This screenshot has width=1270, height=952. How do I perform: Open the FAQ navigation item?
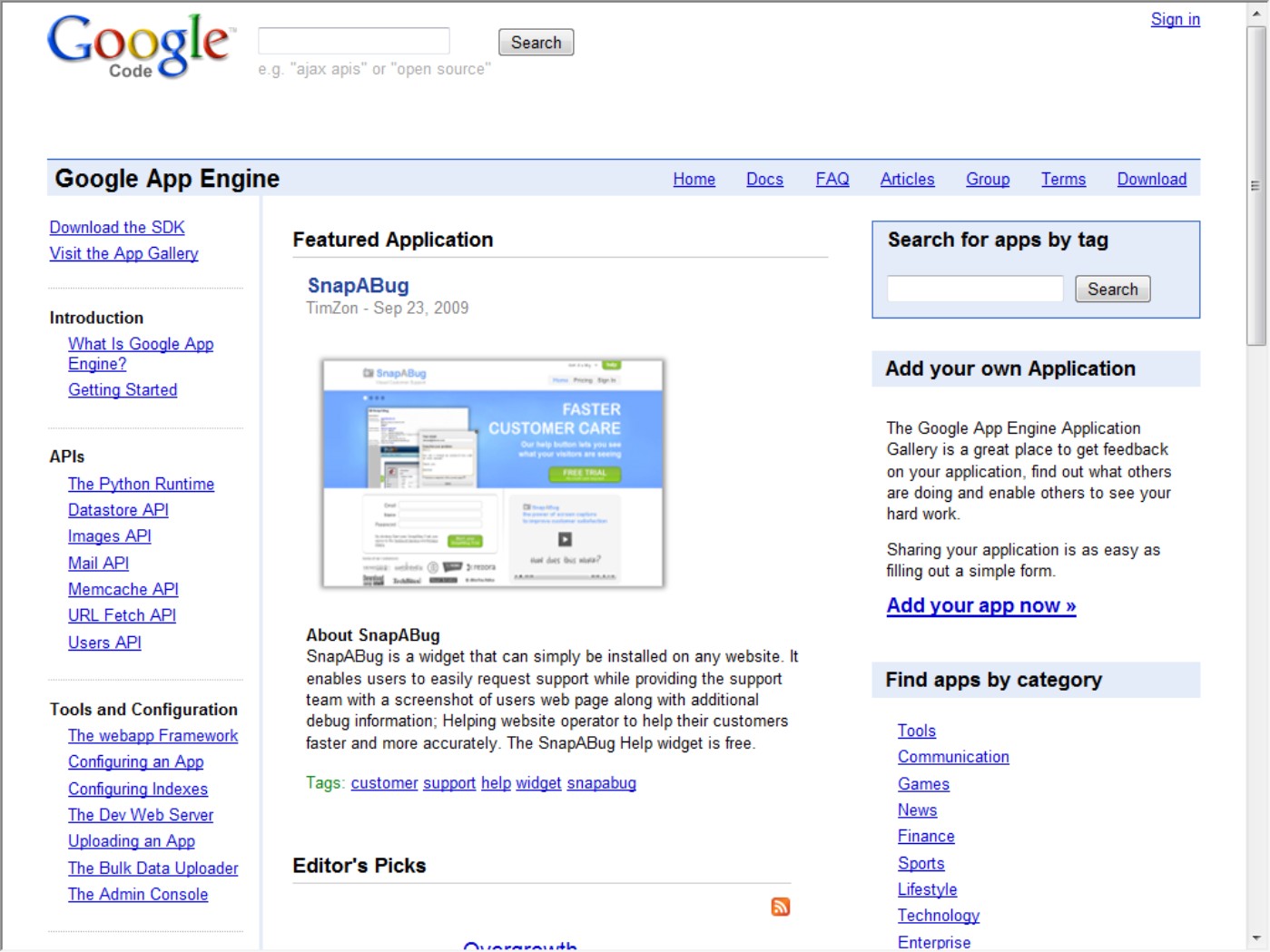pyautogui.click(x=832, y=180)
